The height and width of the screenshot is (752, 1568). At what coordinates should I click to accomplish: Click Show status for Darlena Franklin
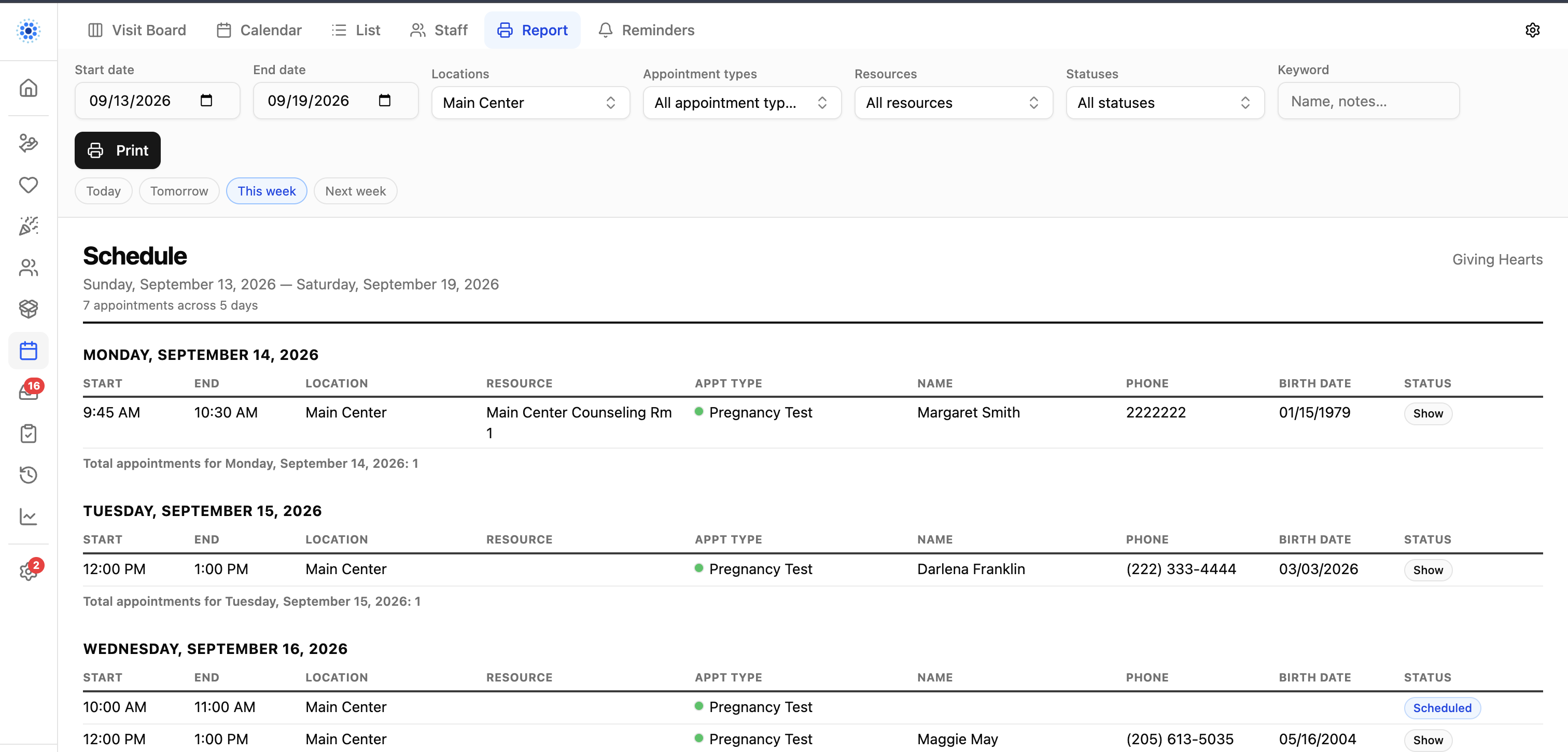1427,570
